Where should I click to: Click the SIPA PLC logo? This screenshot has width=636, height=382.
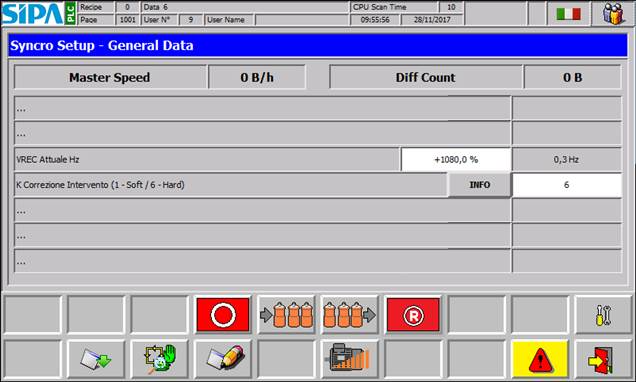(x=39, y=13)
